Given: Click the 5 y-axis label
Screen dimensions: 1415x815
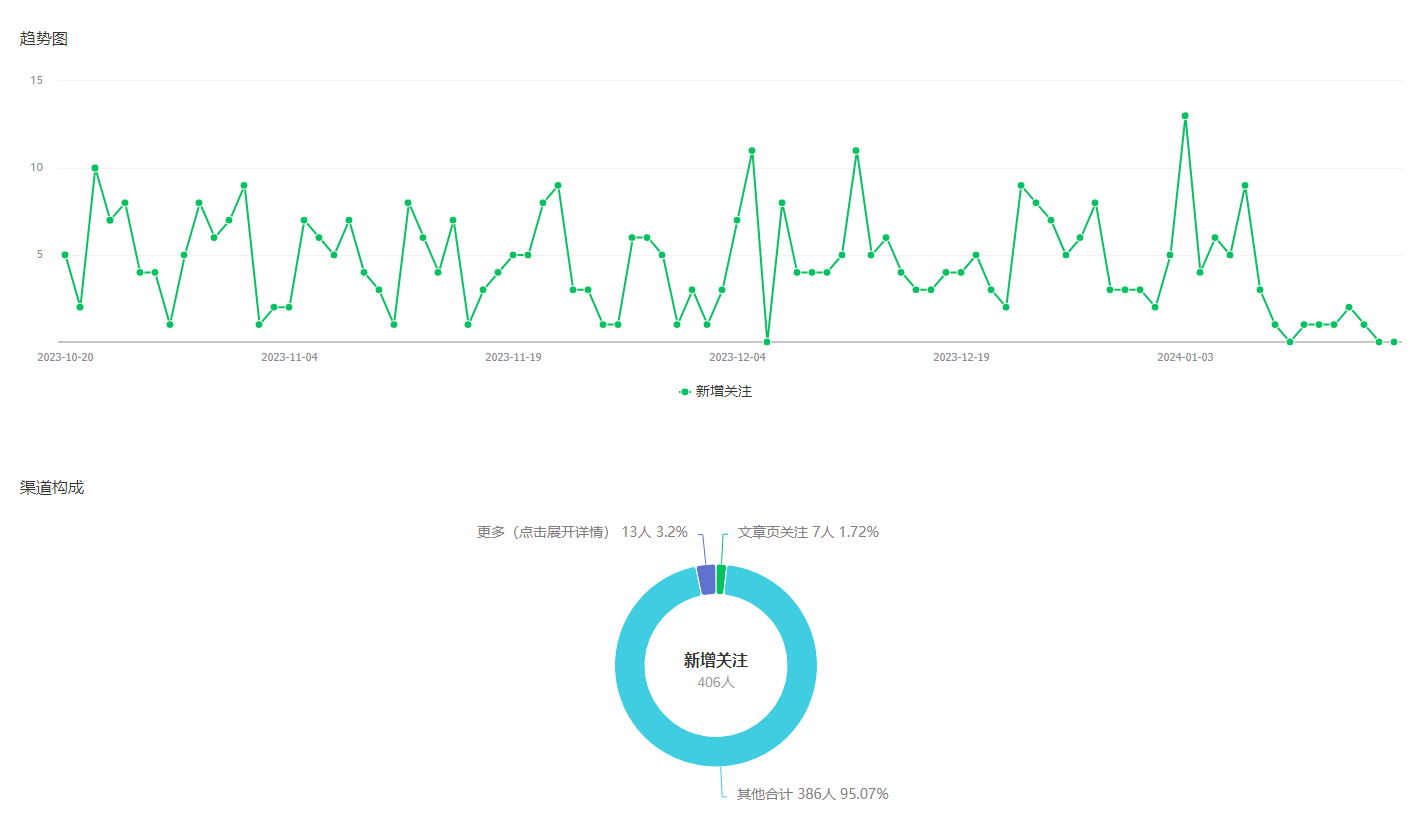Looking at the screenshot, I should tap(39, 255).
